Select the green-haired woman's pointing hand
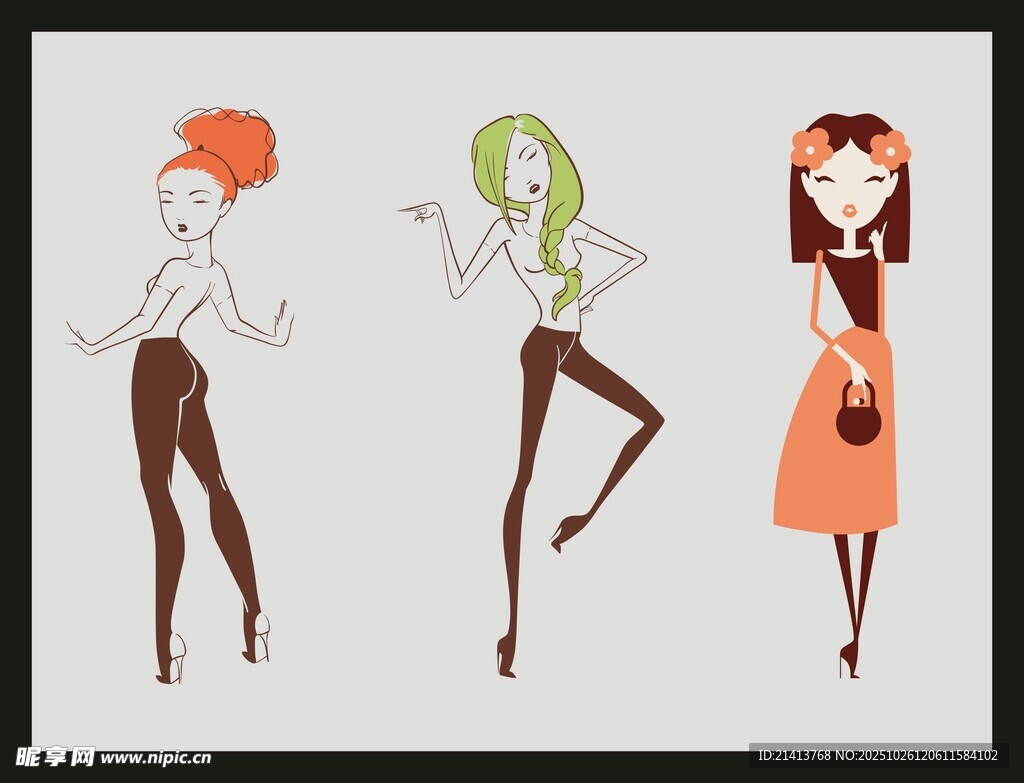The width and height of the screenshot is (1024, 783). (422, 211)
